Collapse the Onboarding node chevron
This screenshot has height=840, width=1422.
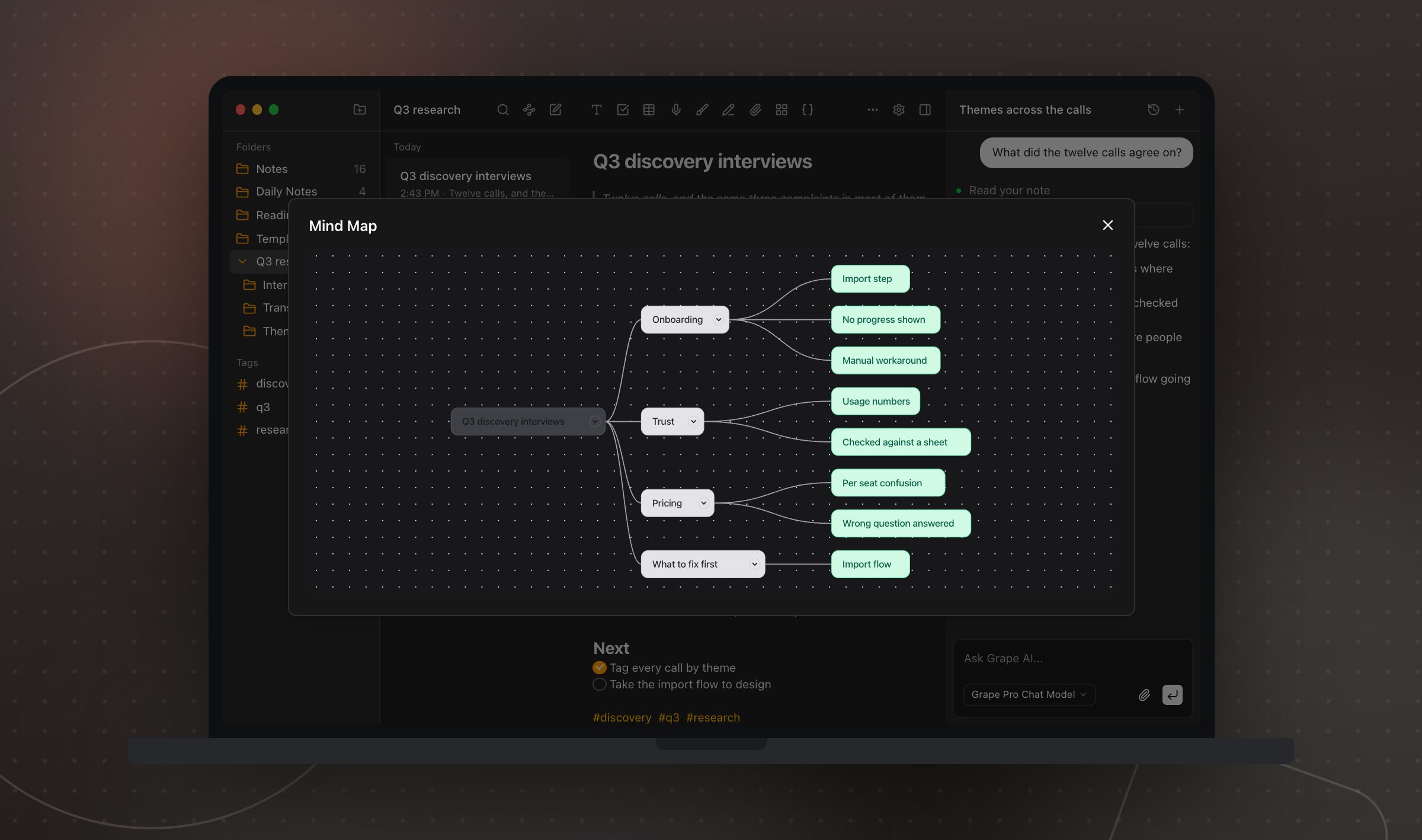click(718, 320)
